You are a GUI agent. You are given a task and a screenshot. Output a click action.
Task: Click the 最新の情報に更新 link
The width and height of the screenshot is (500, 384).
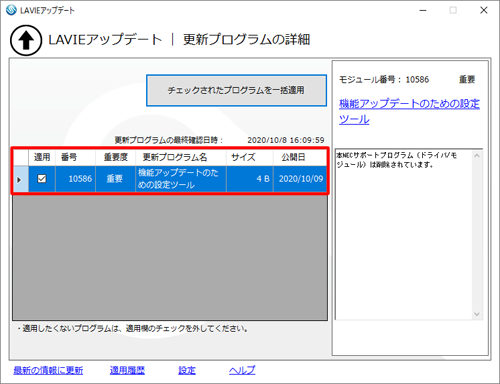(x=48, y=370)
